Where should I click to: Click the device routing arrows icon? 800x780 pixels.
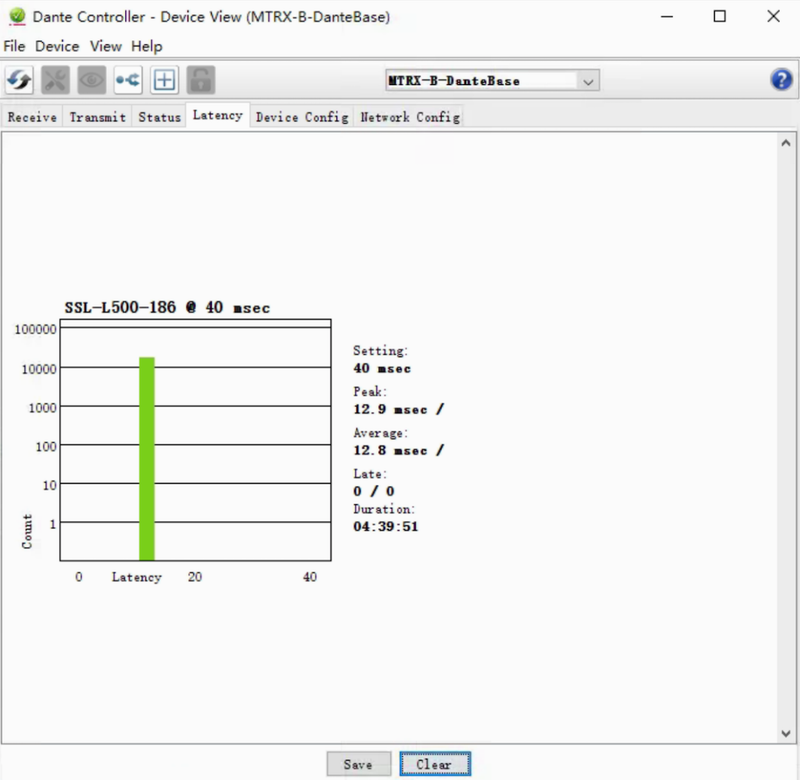[128, 80]
